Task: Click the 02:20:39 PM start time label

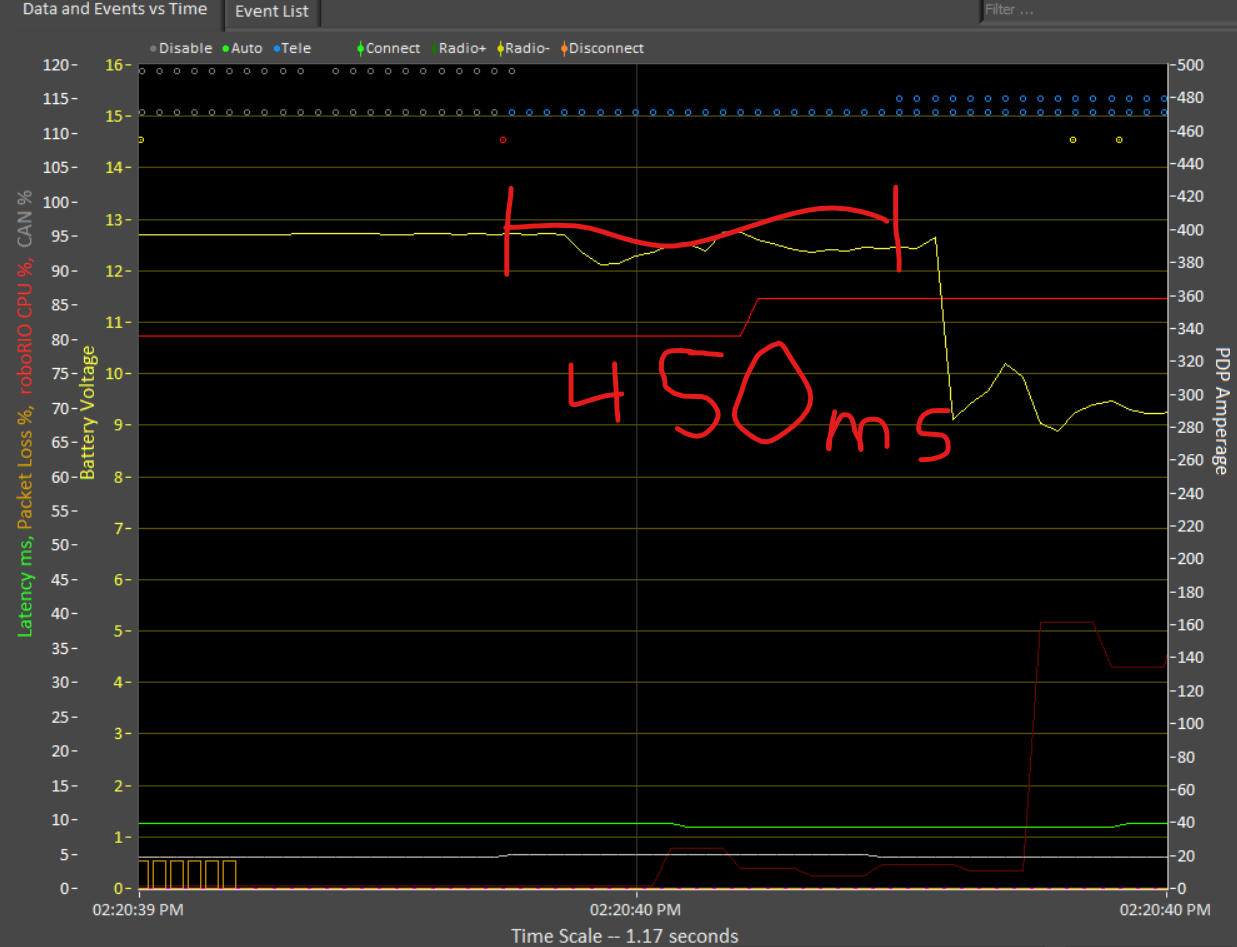Action: 139,910
